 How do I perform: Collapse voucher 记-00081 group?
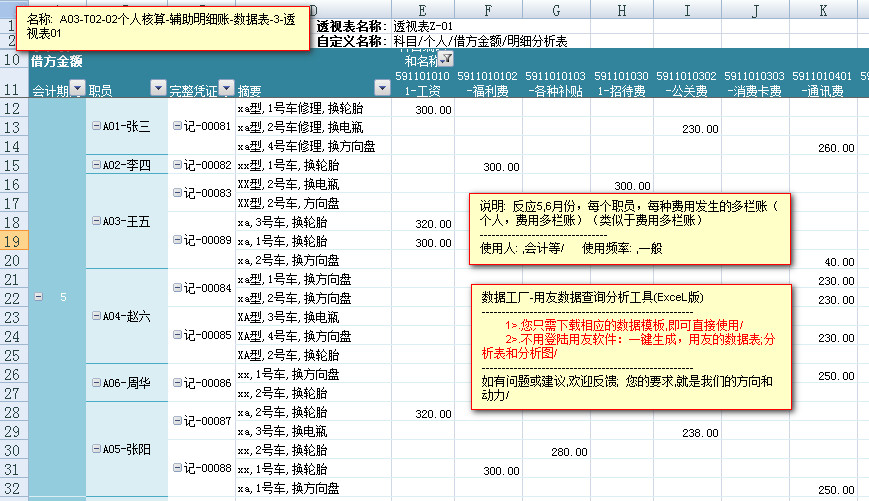coord(177,127)
